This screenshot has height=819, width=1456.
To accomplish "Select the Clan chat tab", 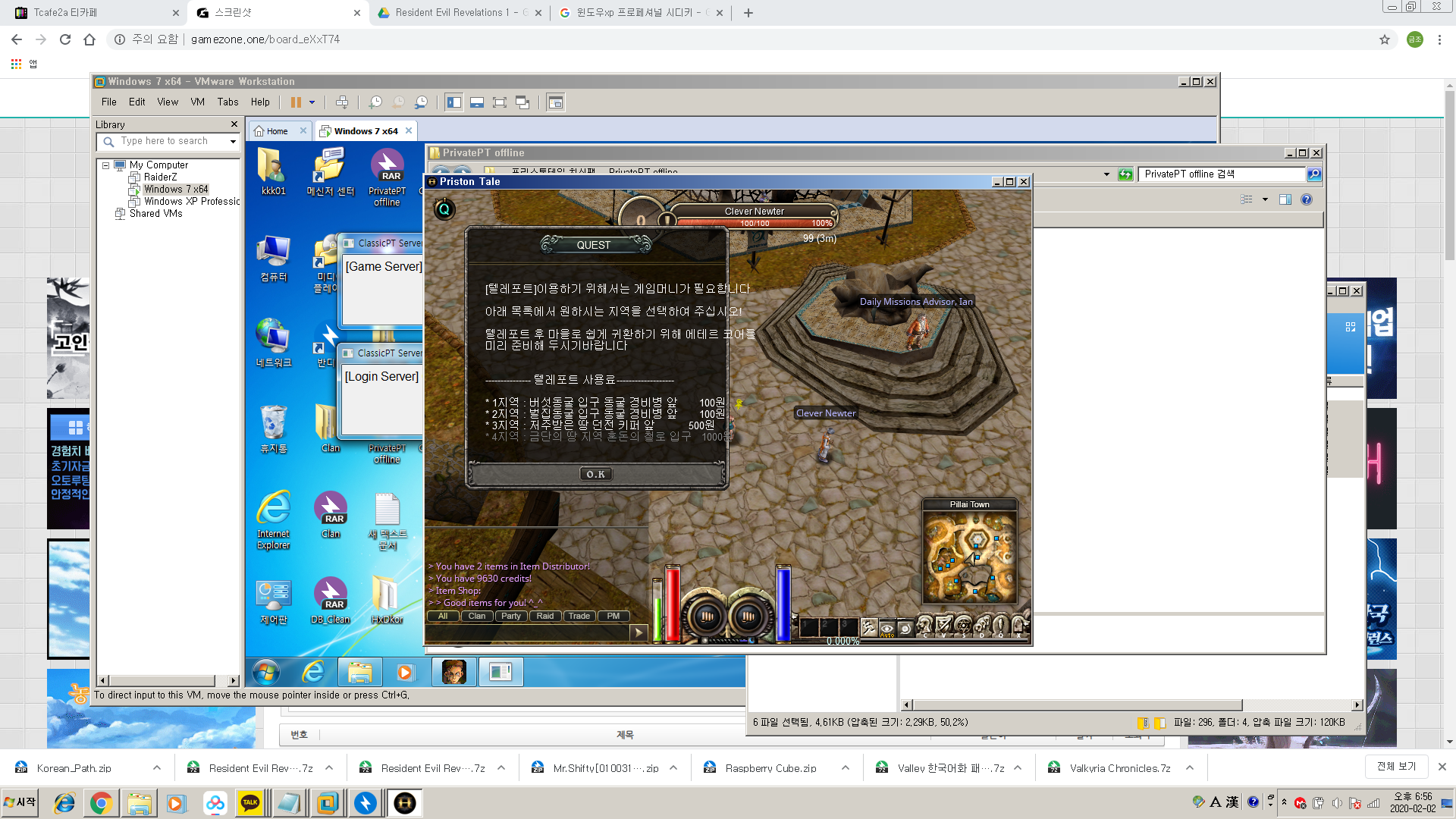I will (477, 616).
